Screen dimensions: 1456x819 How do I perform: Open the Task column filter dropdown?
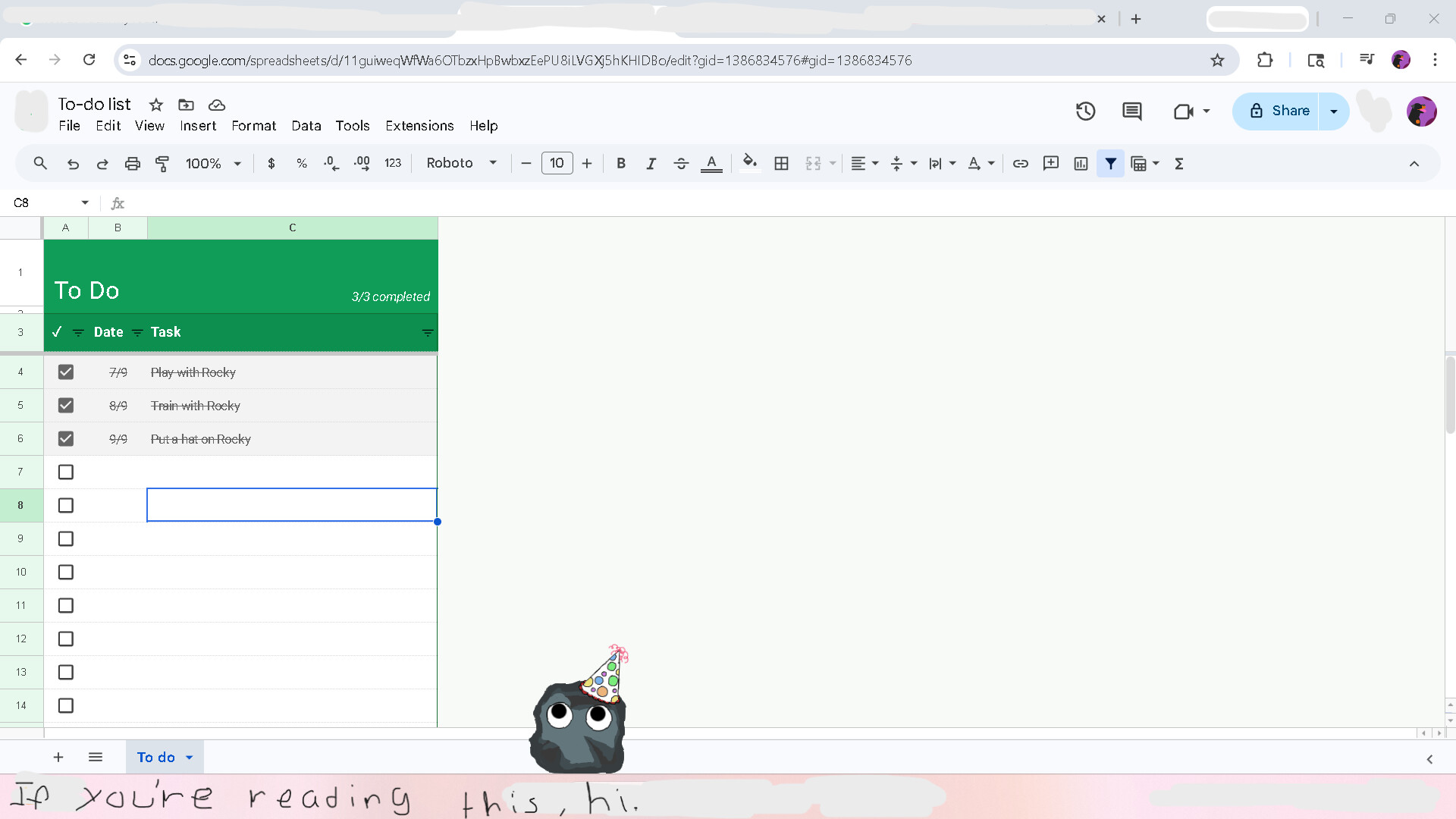click(427, 333)
